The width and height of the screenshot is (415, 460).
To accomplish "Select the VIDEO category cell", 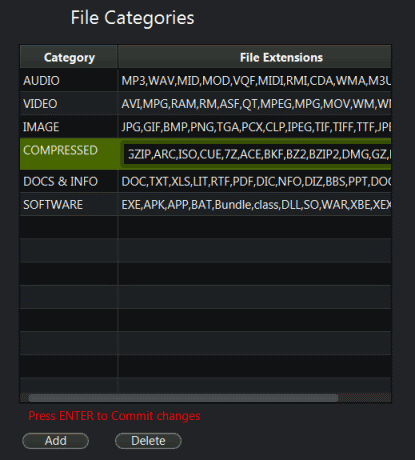I will (69, 104).
